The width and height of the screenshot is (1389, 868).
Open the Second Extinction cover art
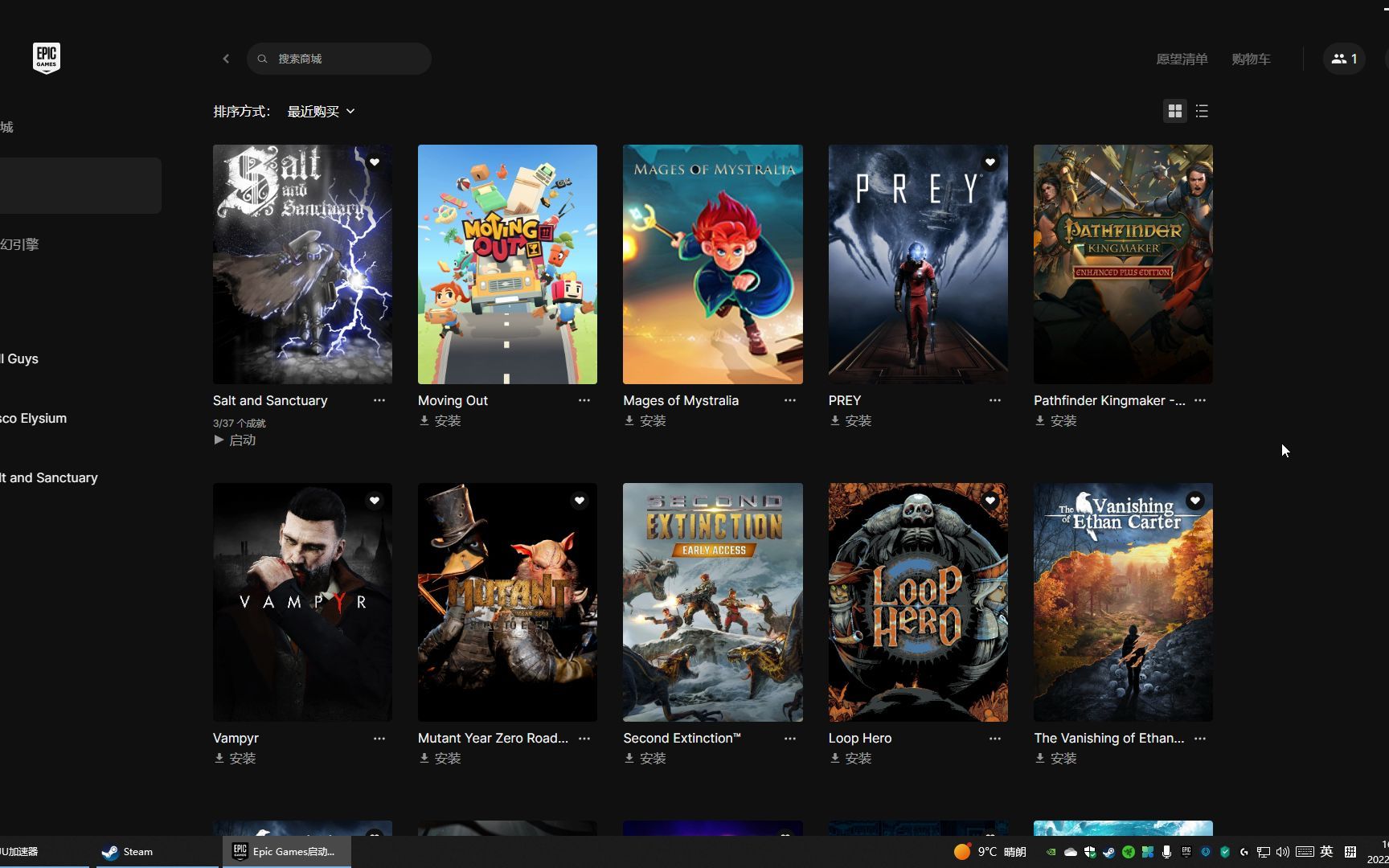[713, 602]
